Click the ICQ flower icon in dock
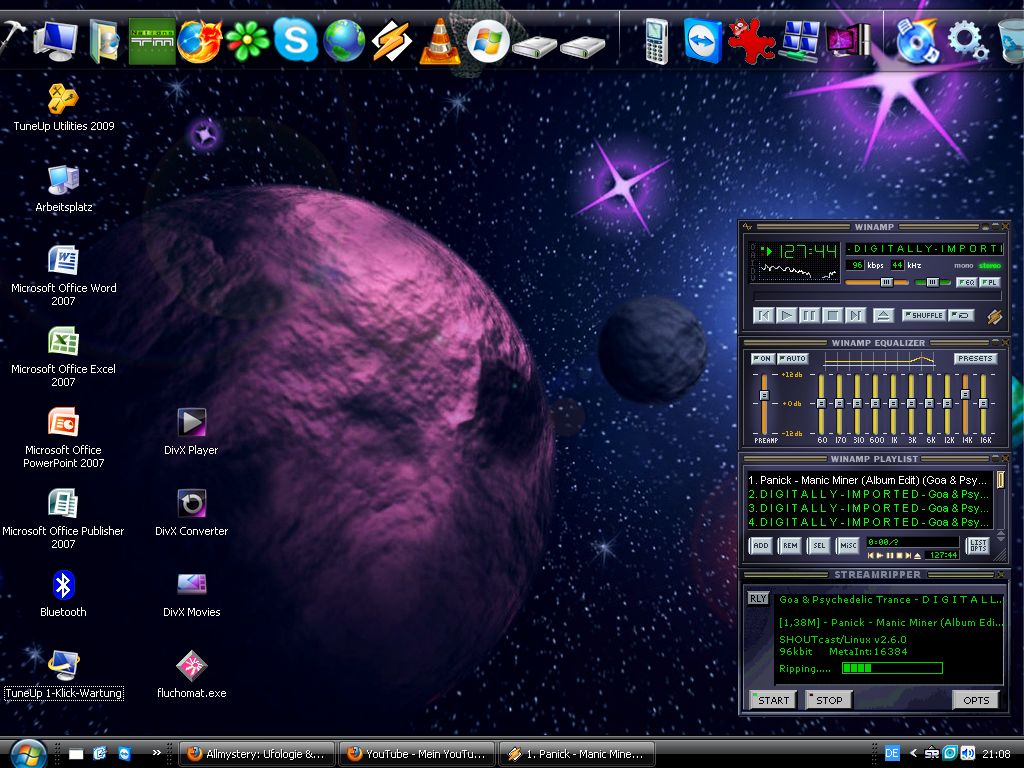Viewport: 1024px width, 768px height. (x=248, y=41)
